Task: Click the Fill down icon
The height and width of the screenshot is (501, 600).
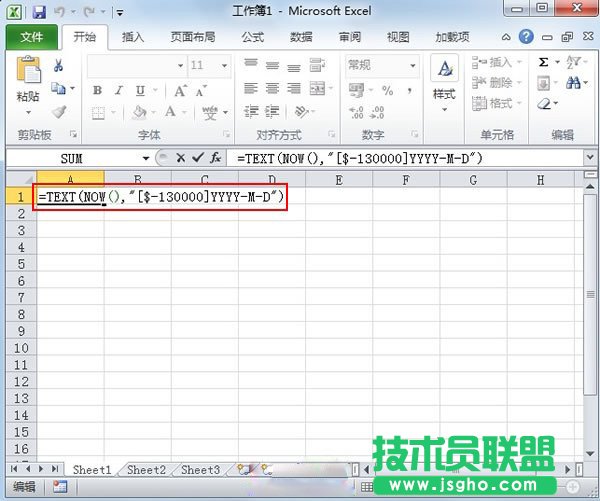Action: point(543,83)
